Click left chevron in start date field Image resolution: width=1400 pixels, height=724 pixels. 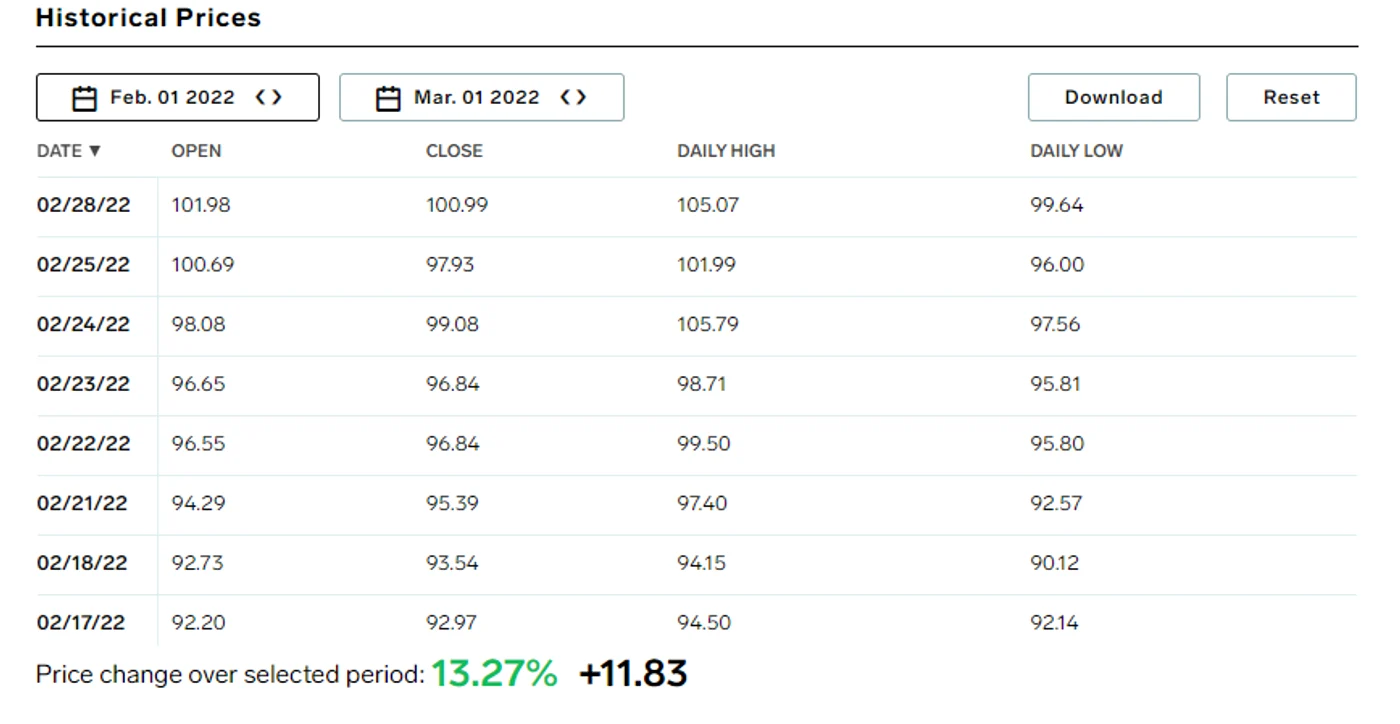(x=261, y=97)
